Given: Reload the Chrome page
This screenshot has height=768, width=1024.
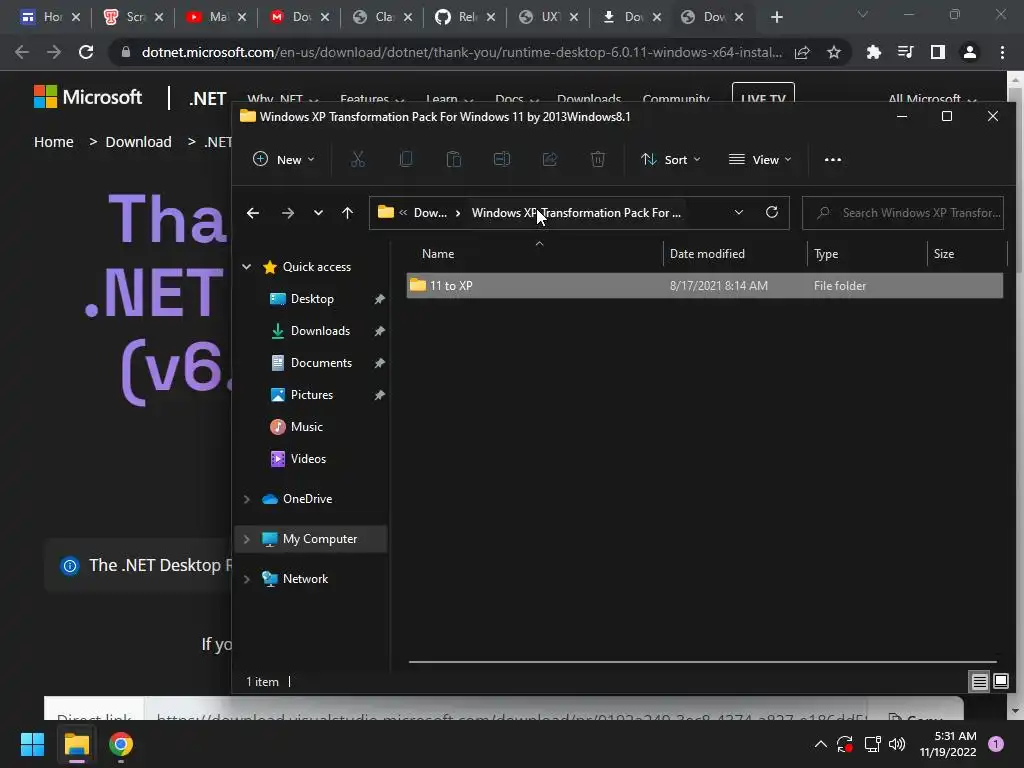Looking at the screenshot, I should click(86, 52).
